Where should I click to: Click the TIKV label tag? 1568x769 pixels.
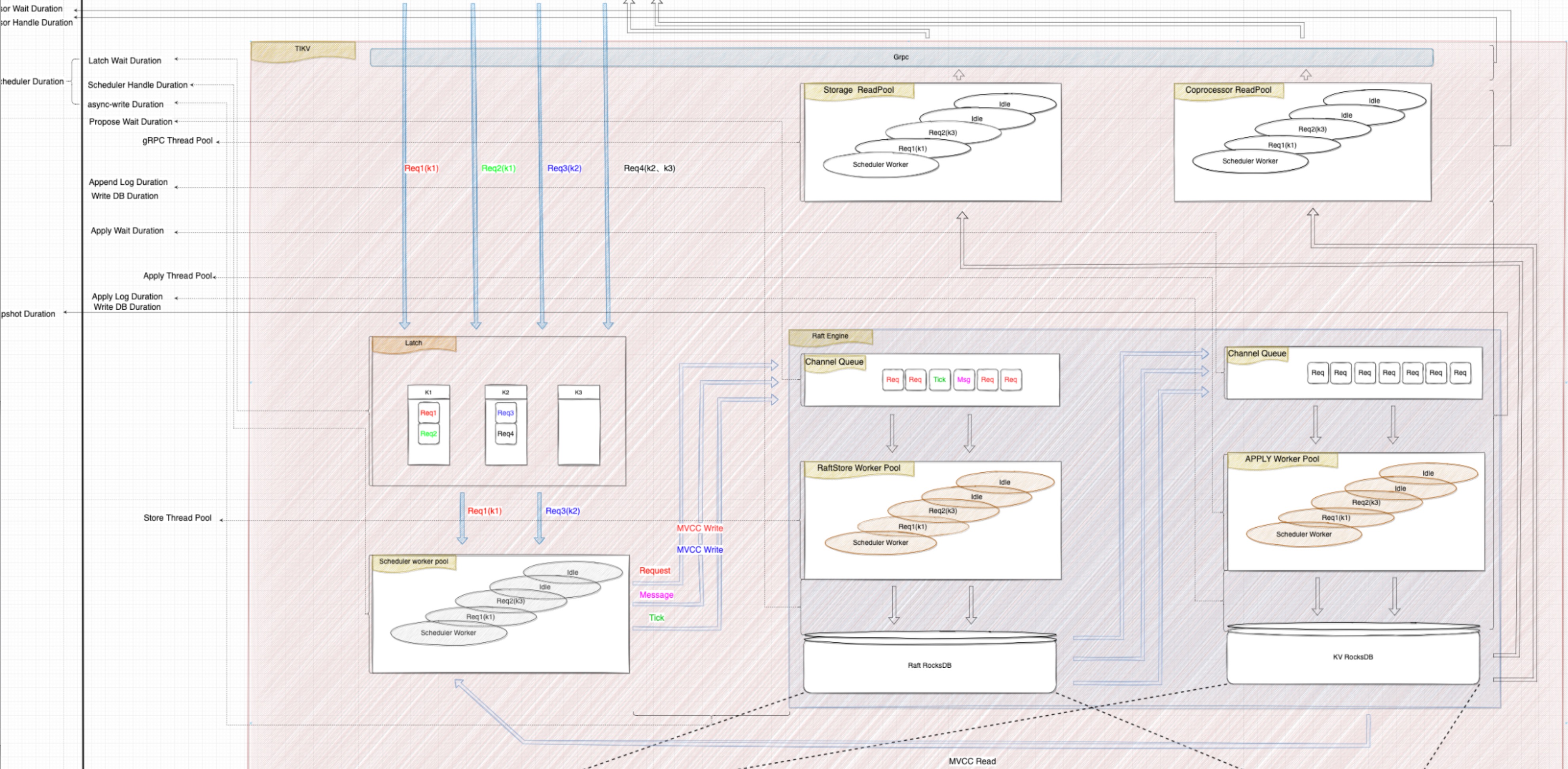pyautogui.click(x=303, y=49)
